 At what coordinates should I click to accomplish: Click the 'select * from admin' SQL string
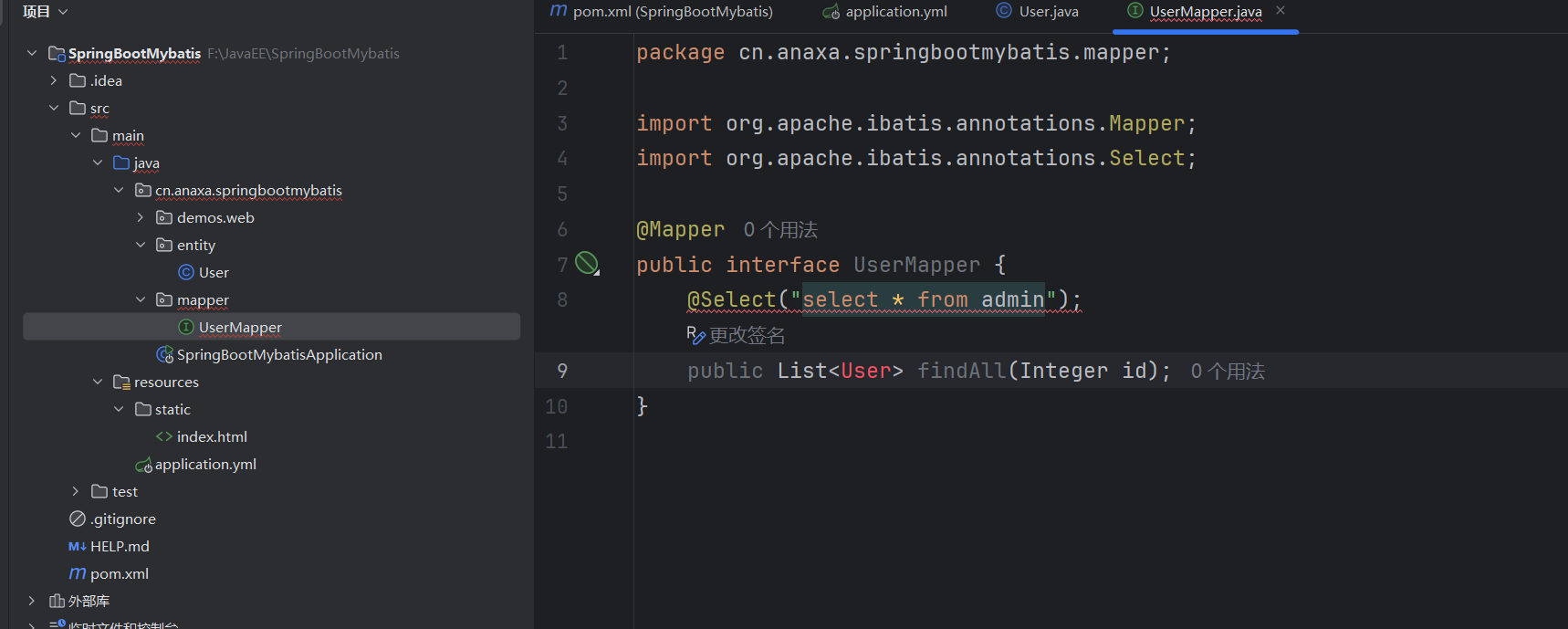[923, 299]
